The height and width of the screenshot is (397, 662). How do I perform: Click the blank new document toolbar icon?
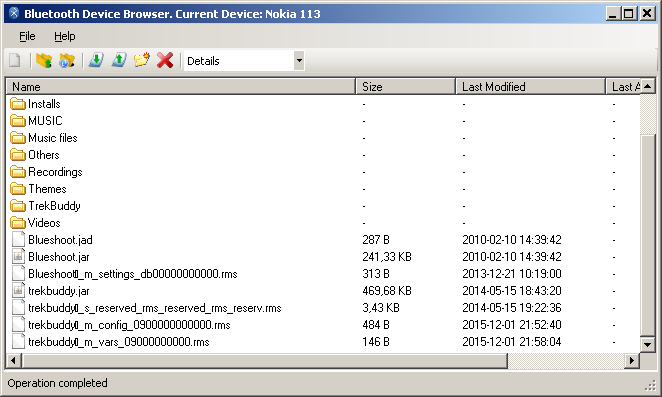pyautogui.click(x=15, y=60)
